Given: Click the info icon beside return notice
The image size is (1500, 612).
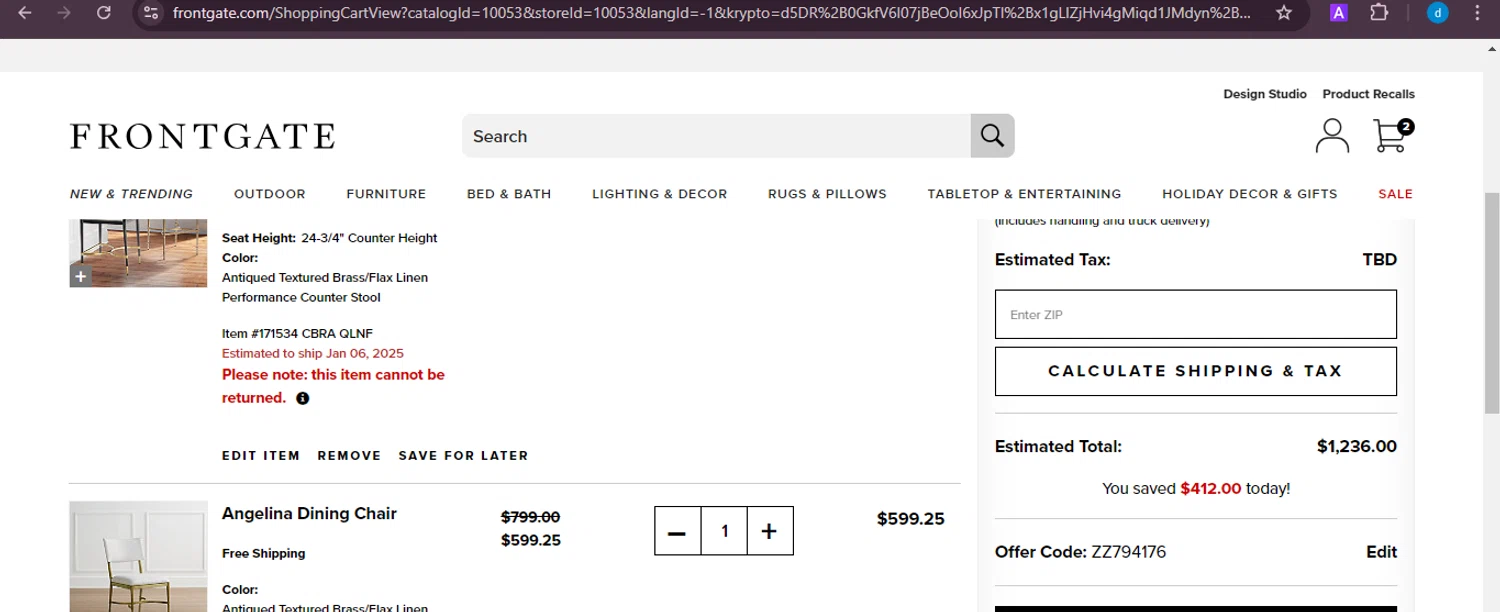Looking at the screenshot, I should click(303, 398).
